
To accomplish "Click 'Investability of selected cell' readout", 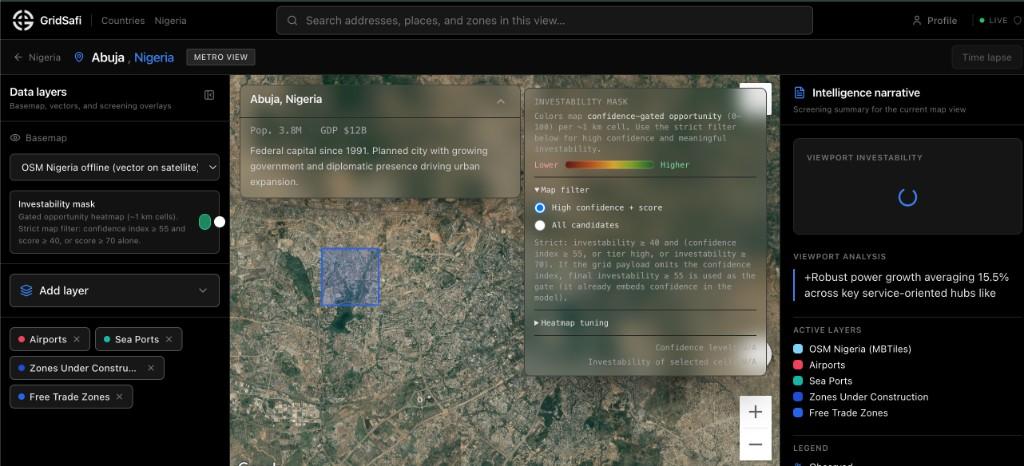I will click(x=672, y=362).
